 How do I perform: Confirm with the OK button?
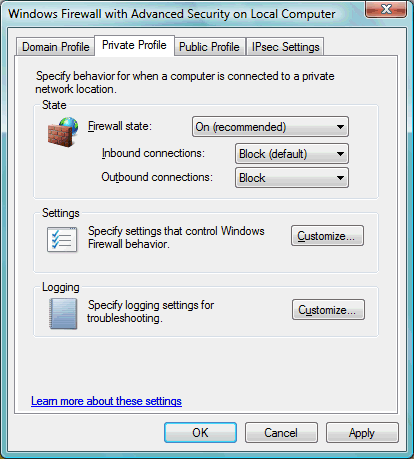click(200, 433)
